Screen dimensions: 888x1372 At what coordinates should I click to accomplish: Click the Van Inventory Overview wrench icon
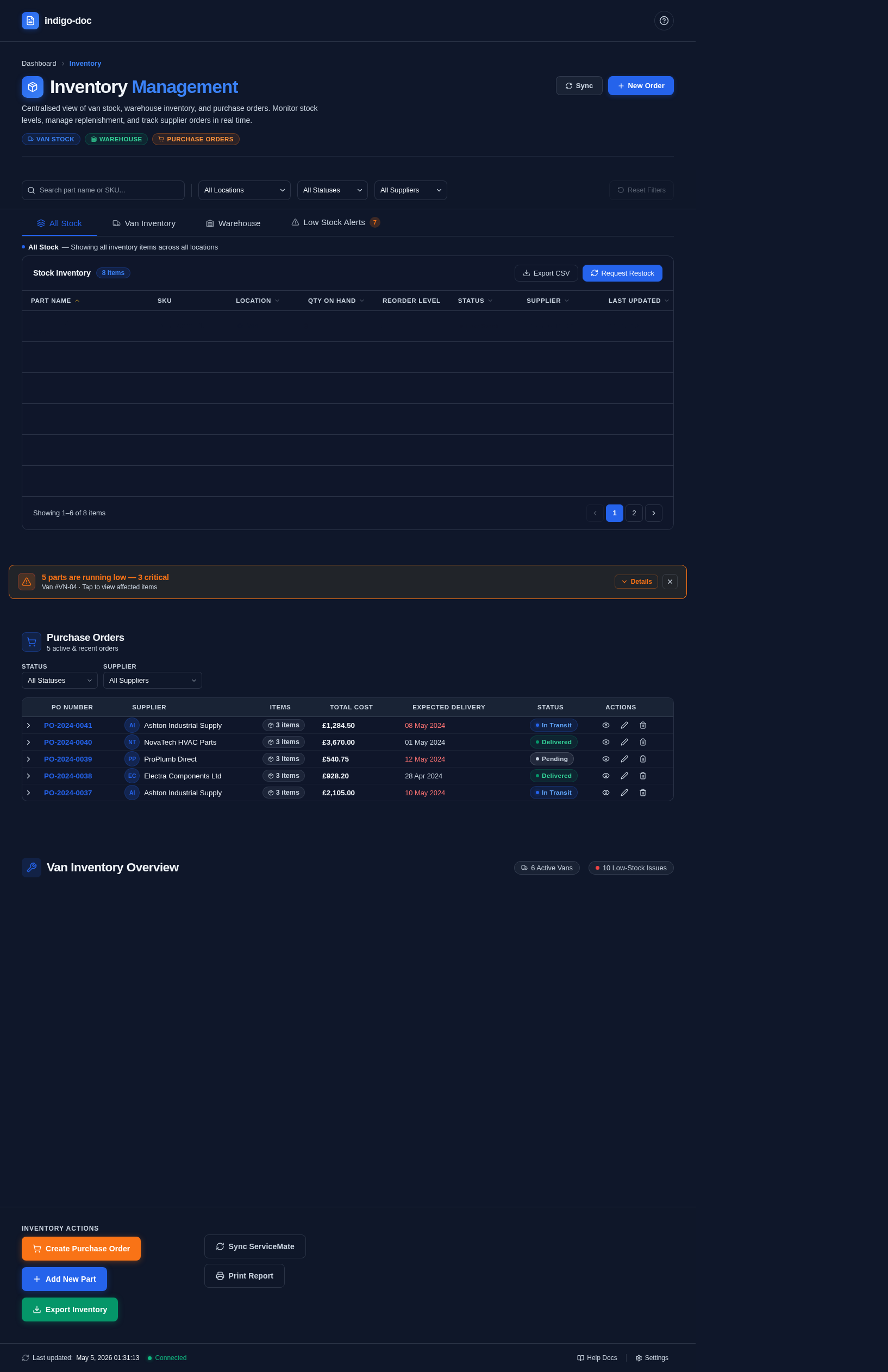[x=32, y=868]
